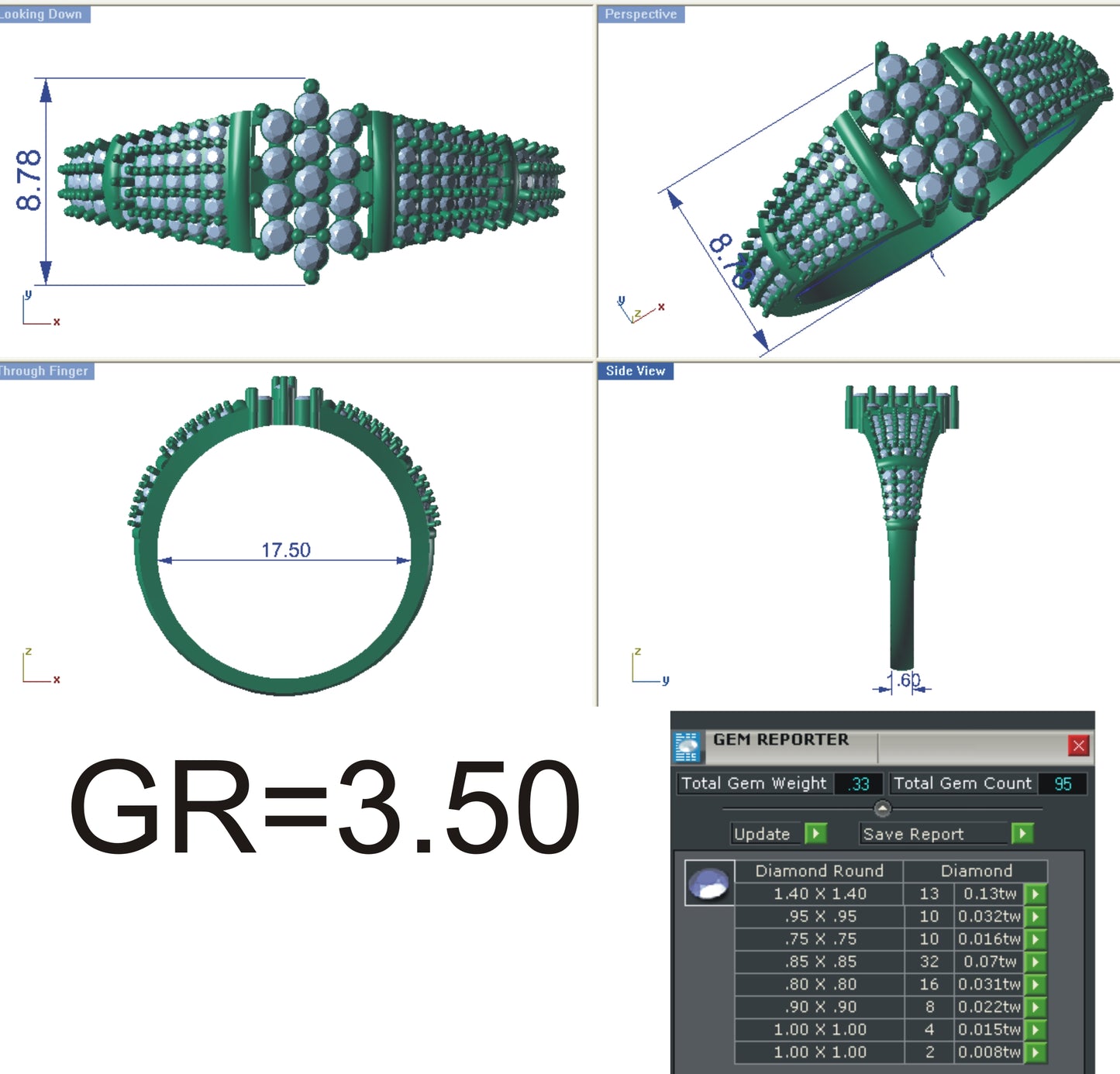
Task: Click the diamond gem thumbnail in the table
Action: (709, 883)
